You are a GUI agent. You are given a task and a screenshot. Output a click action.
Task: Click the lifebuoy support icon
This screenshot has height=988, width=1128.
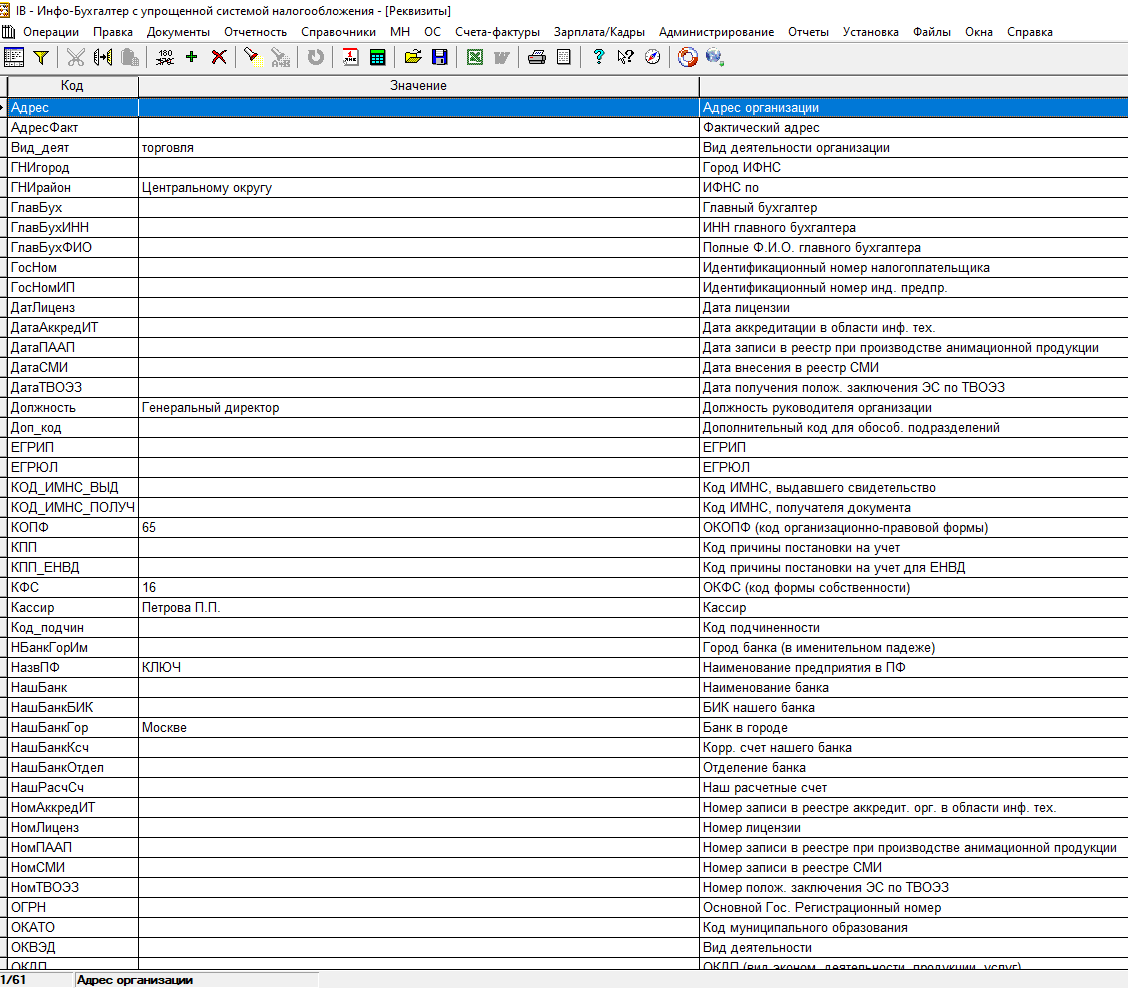click(x=688, y=57)
